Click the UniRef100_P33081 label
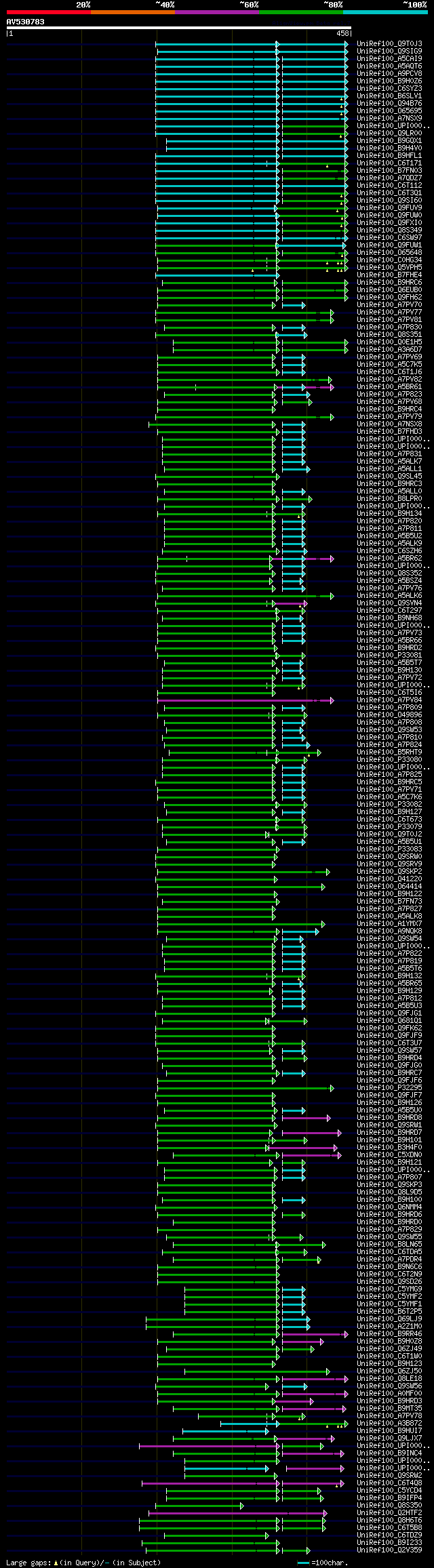 (x=389, y=655)
